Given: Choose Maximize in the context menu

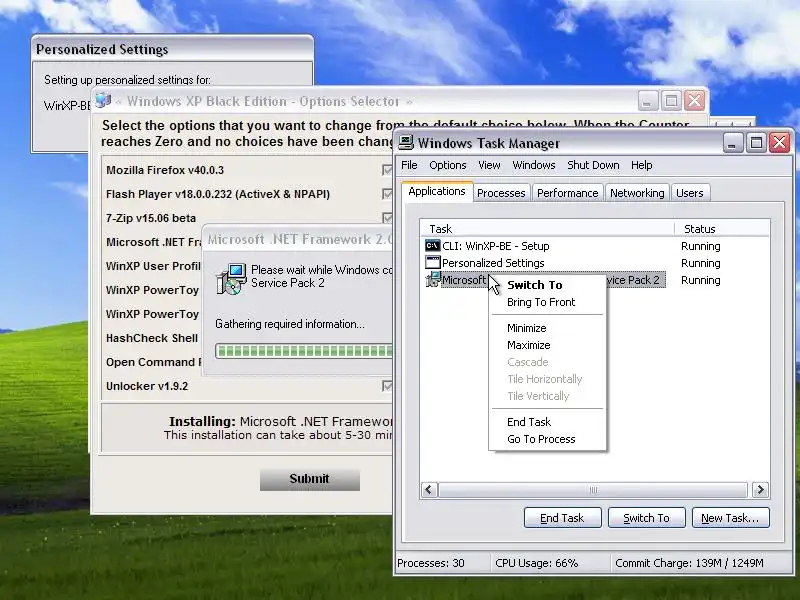Looking at the screenshot, I should click(547, 345).
